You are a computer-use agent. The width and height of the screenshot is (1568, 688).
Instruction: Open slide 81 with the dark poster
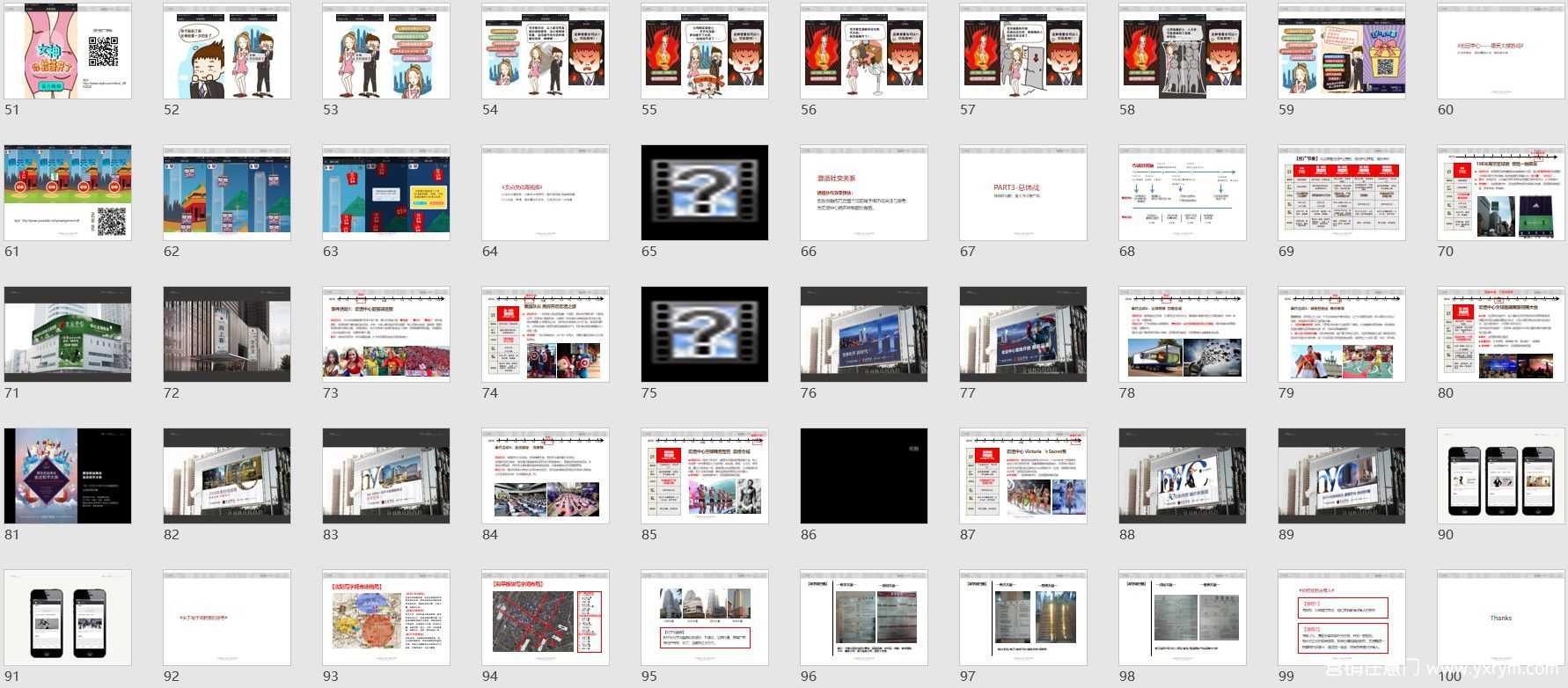pyautogui.click(x=68, y=476)
